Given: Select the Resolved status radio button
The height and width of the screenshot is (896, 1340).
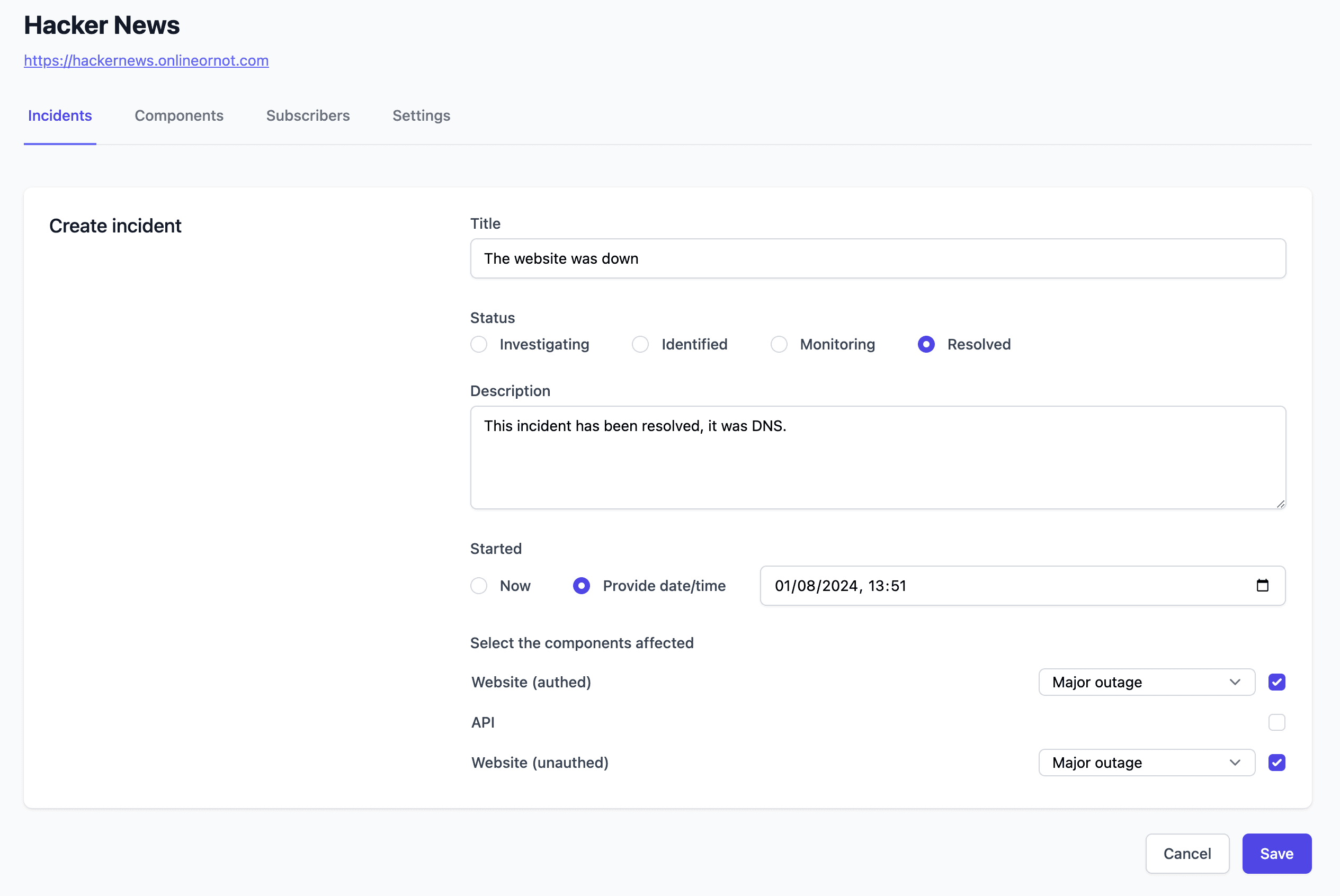Looking at the screenshot, I should click(926, 344).
